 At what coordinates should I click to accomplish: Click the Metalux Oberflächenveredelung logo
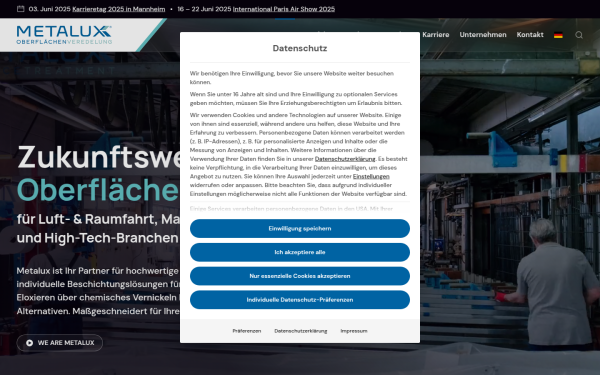pyautogui.click(x=64, y=35)
